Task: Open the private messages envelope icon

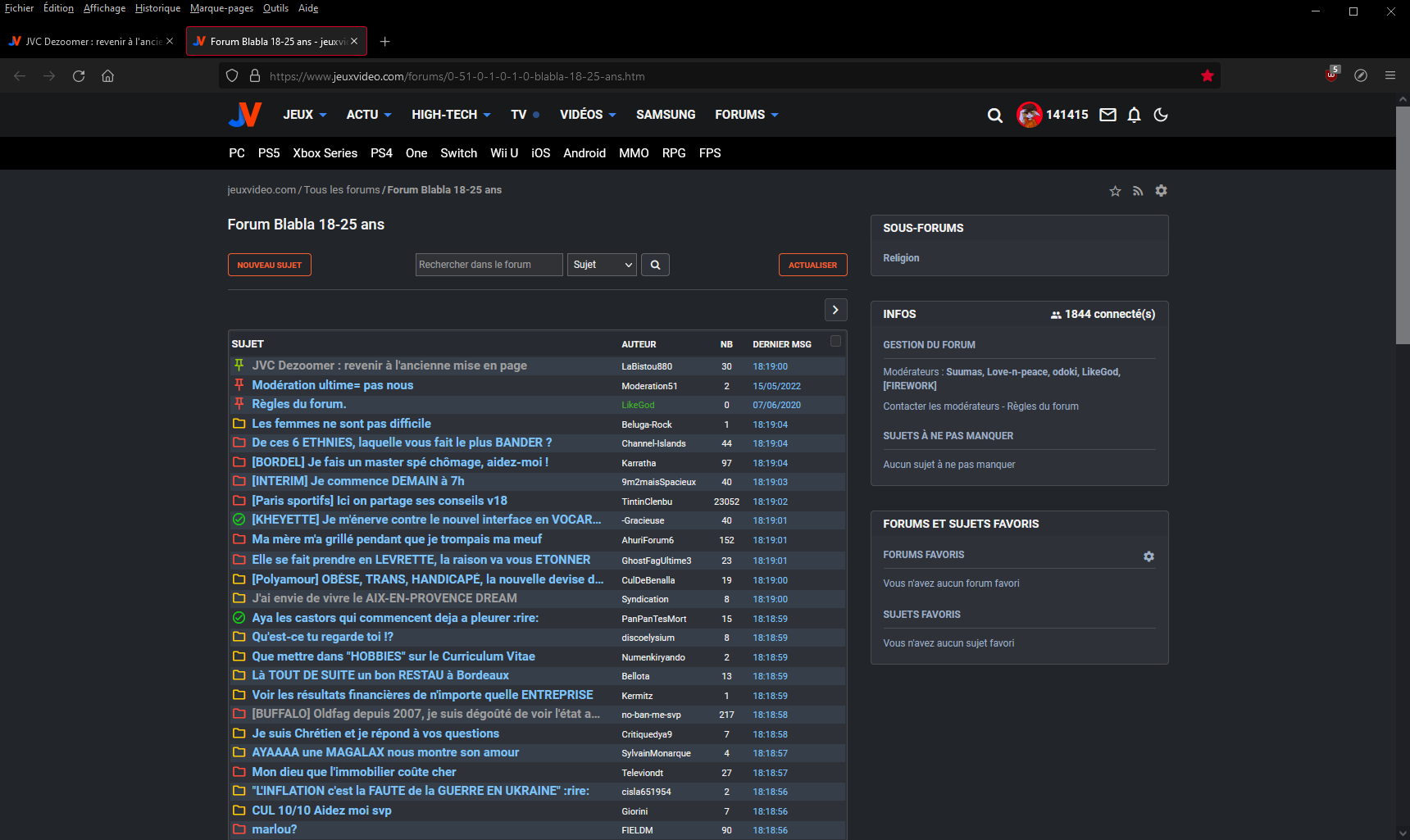Action: 1108,115
